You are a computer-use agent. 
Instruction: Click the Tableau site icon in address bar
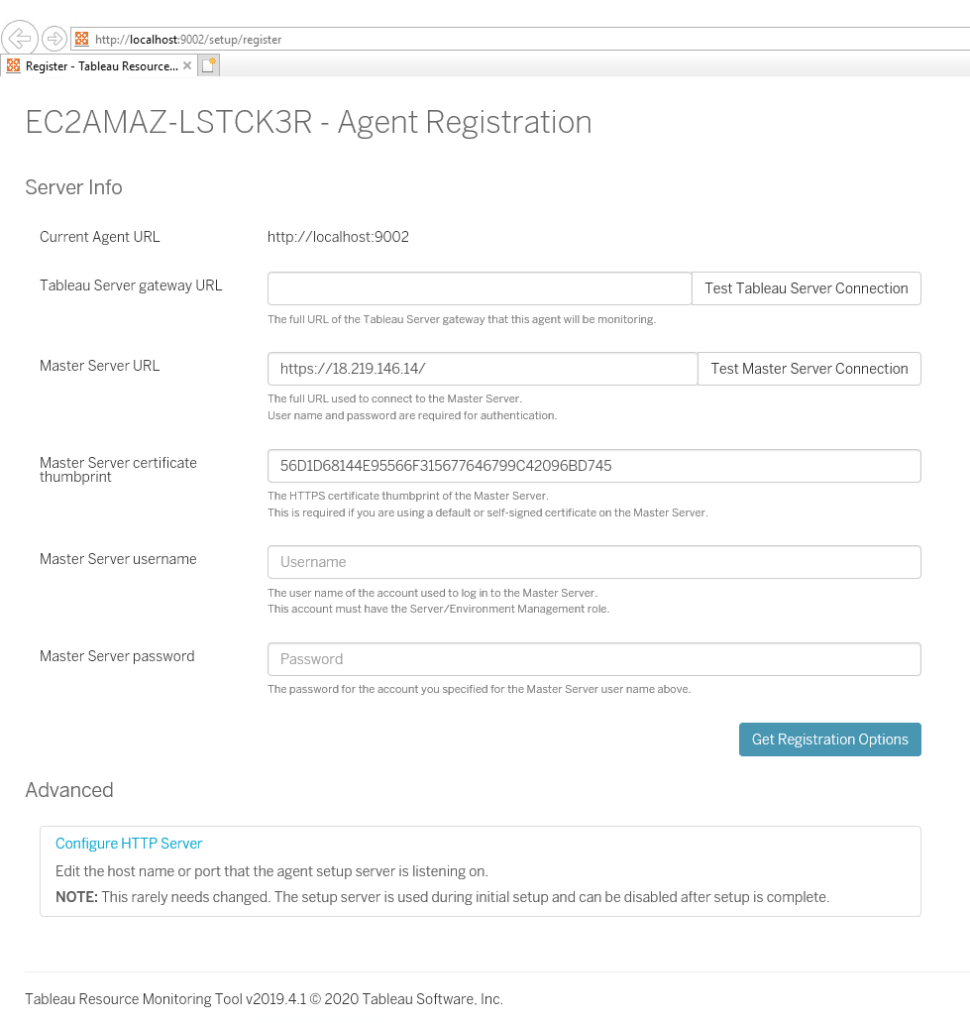(x=82, y=39)
